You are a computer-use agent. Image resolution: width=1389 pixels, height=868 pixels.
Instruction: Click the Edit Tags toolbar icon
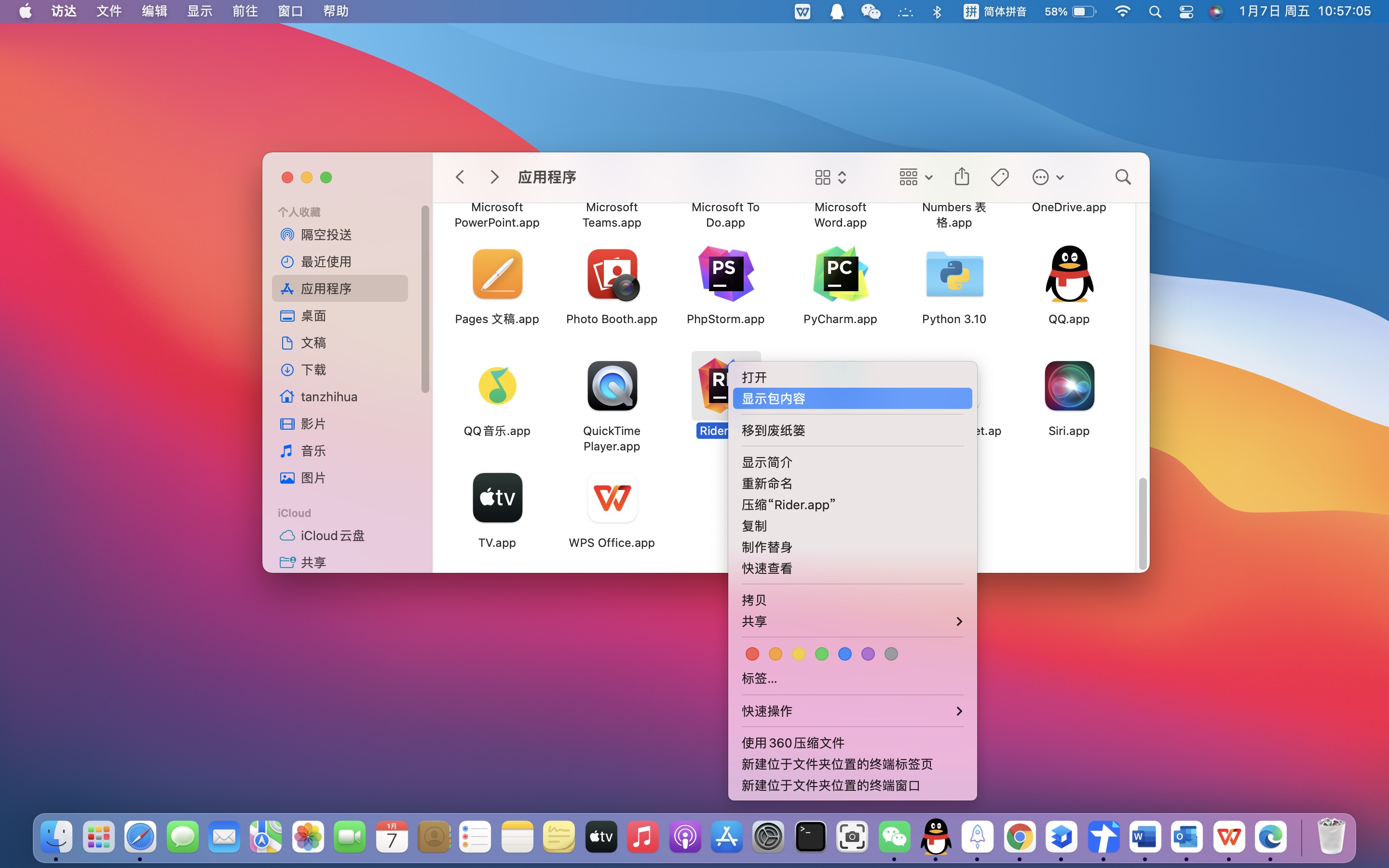coord(999,177)
